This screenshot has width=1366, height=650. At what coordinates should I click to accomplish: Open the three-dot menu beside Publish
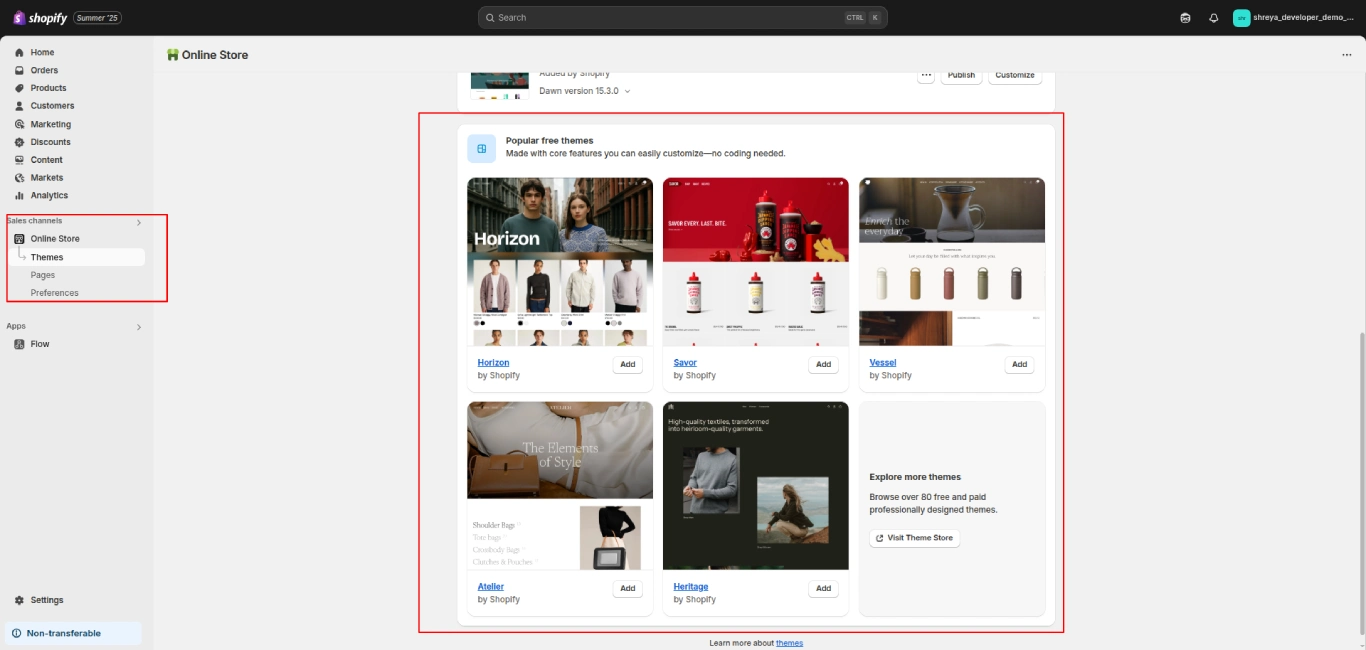pos(926,75)
